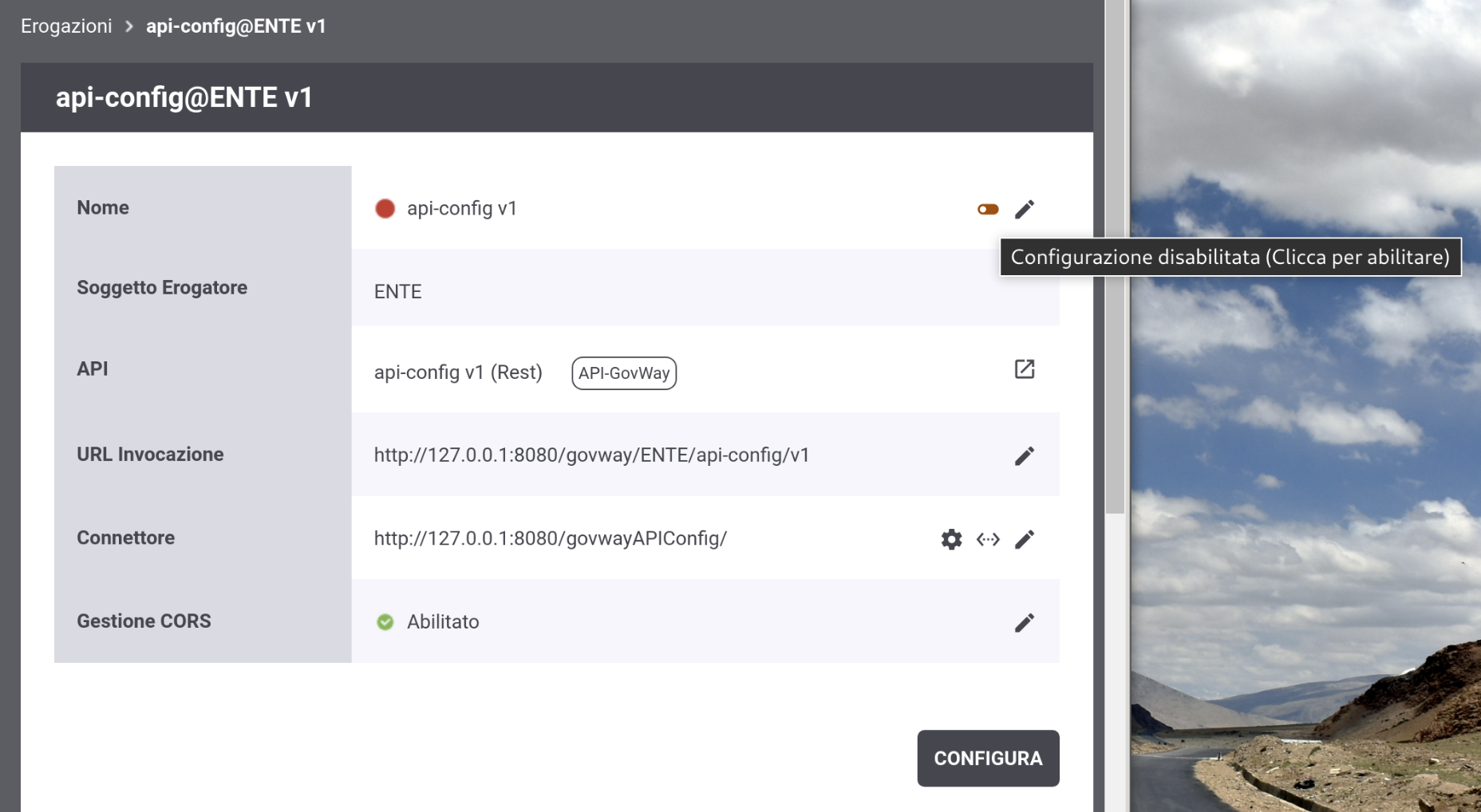This screenshot has height=812, width=1481.
Task: Click the URL Invocazione label
Action: [150, 455]
